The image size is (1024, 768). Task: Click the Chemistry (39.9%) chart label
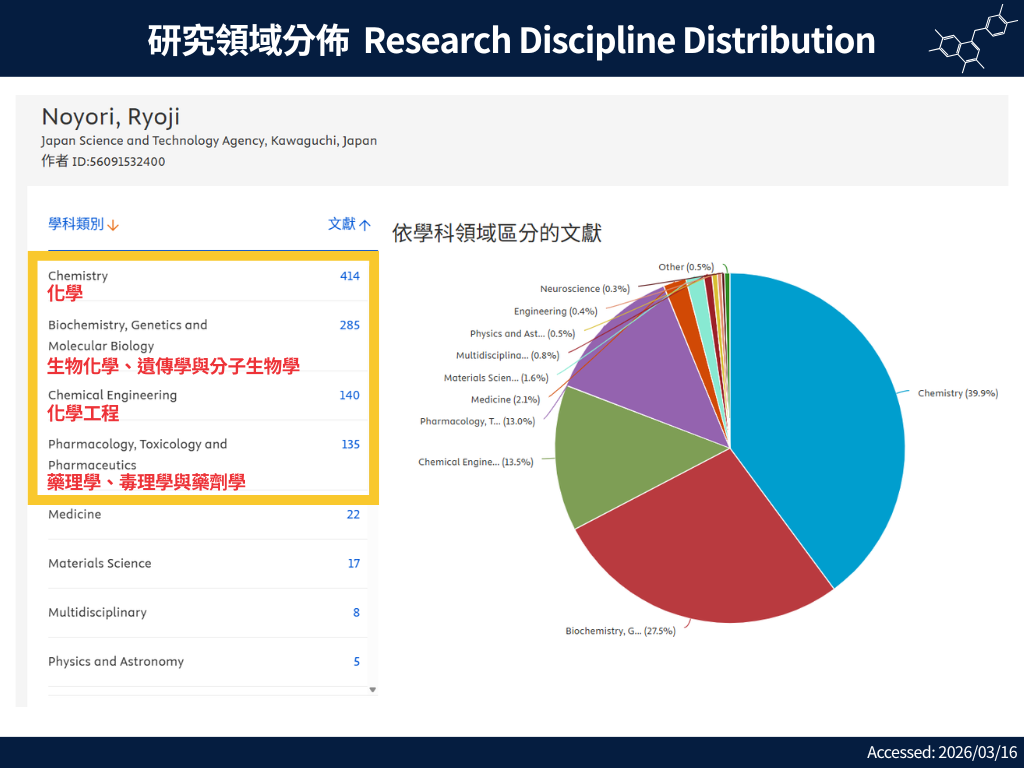pos(957,393)
